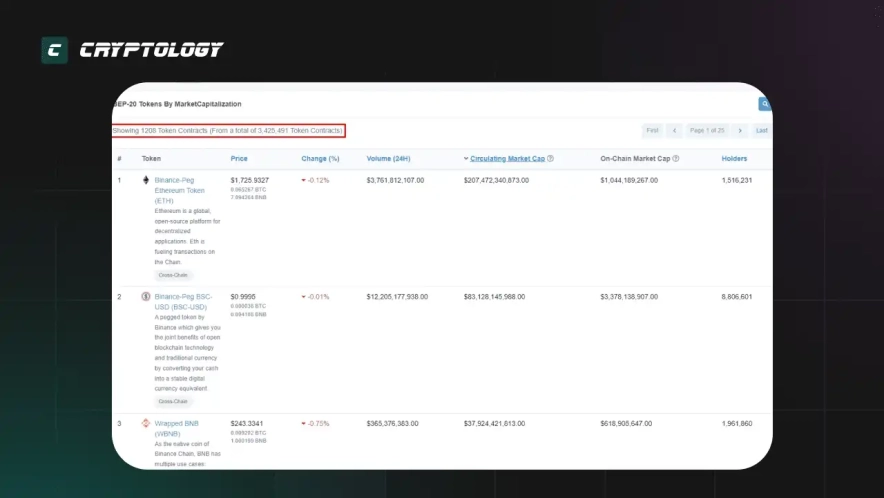Viewport: 884px width, 498px height.
Task: Jump to the Last page
Action: [x=762, y=130]
